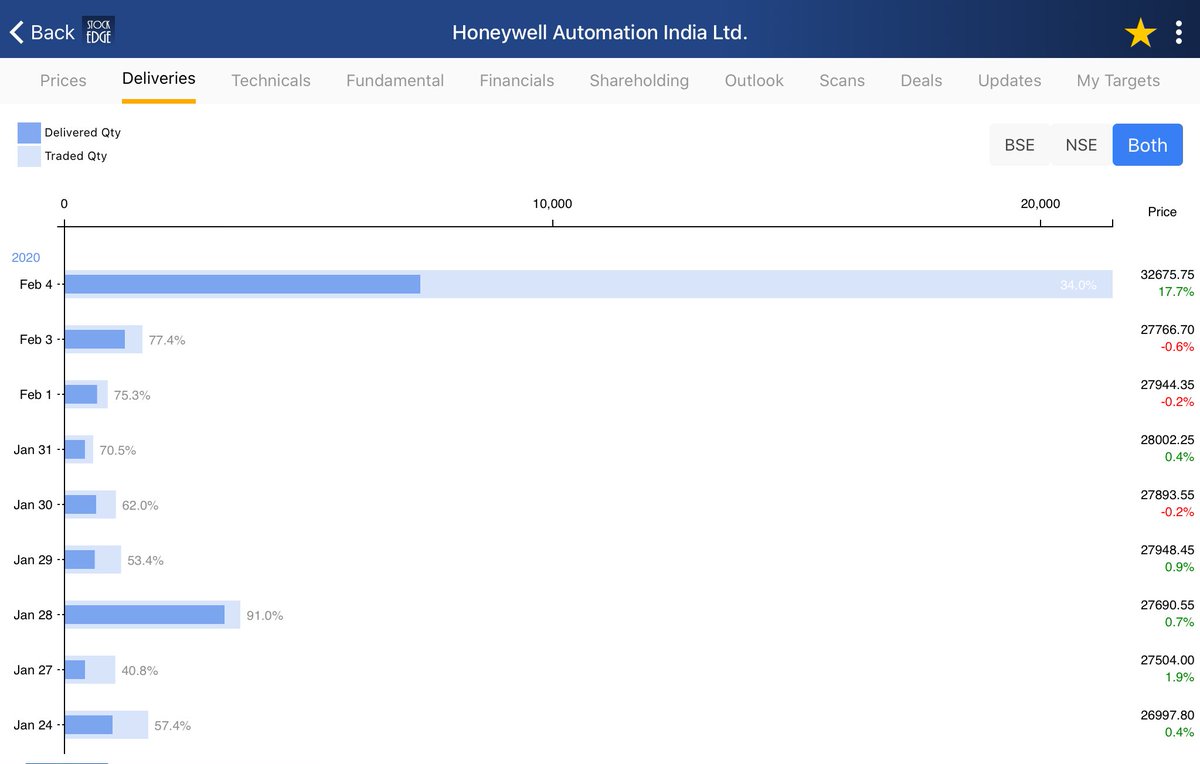The height and width of the screenshot is (764, 1200).
Task: Click the 10,000 axis label
Action: pyautogui.click(x=552, y=204)
